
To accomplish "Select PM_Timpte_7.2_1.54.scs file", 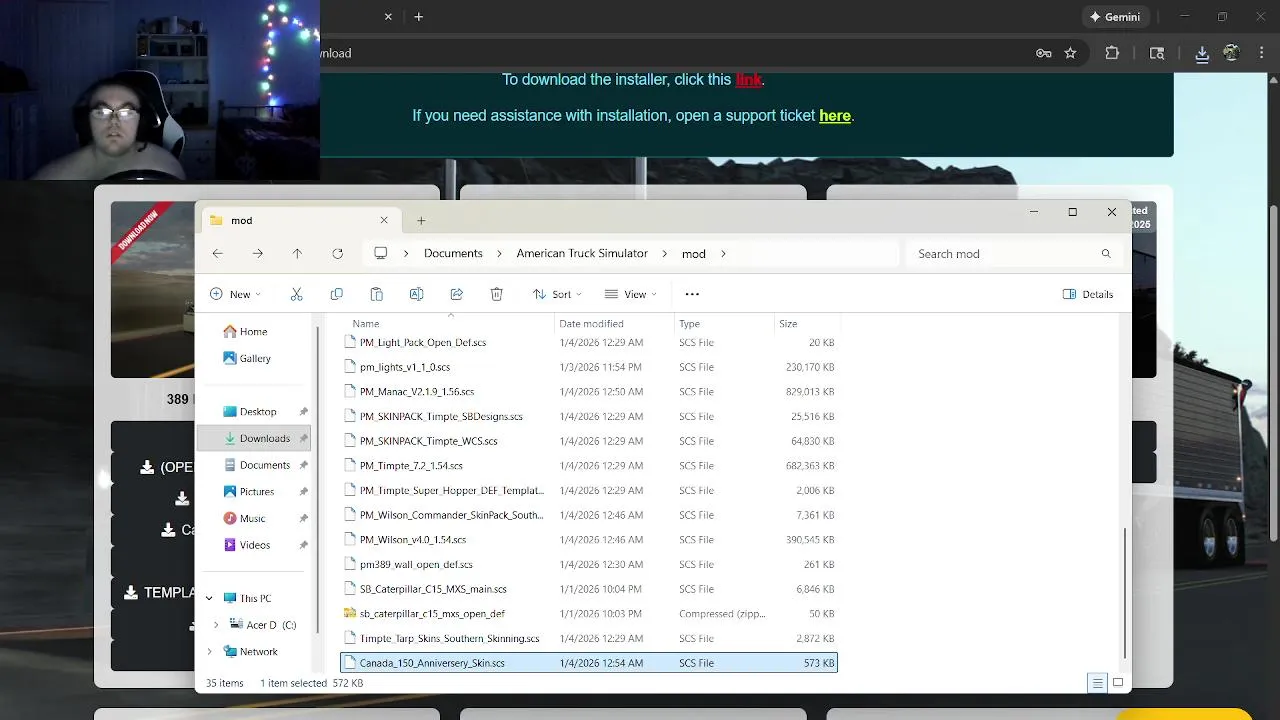I will tap(589, 466).
